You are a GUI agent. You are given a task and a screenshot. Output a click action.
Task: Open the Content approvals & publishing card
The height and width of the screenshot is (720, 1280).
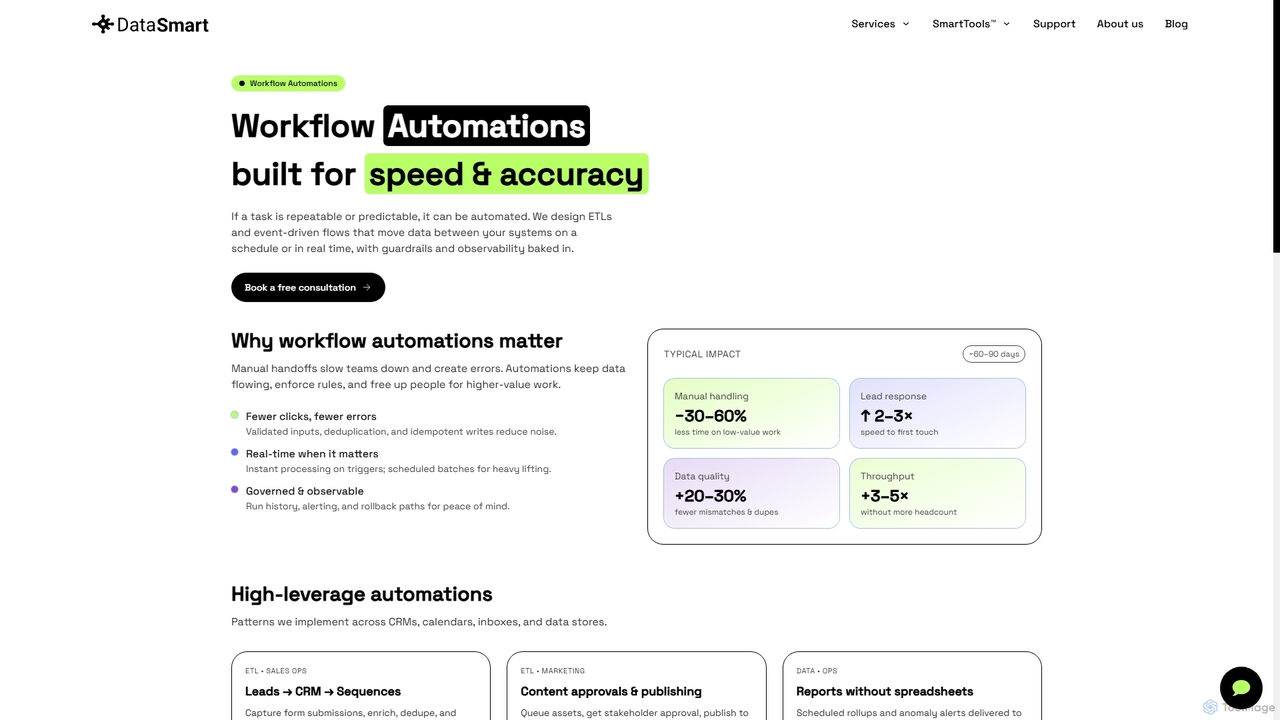tap(636, 686)
